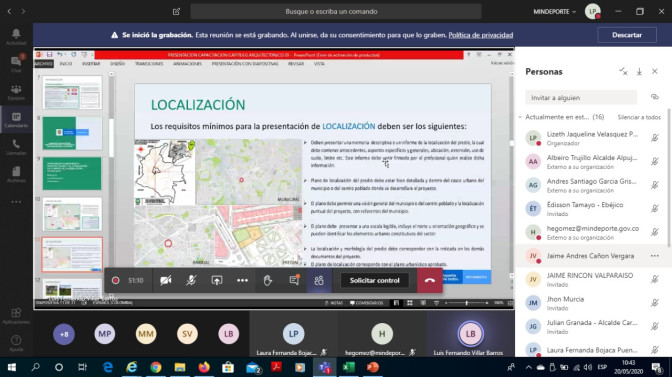
Task: Click mic icon for hegomez@mindeporte.gov.co
Action: [x=654, y=232]
